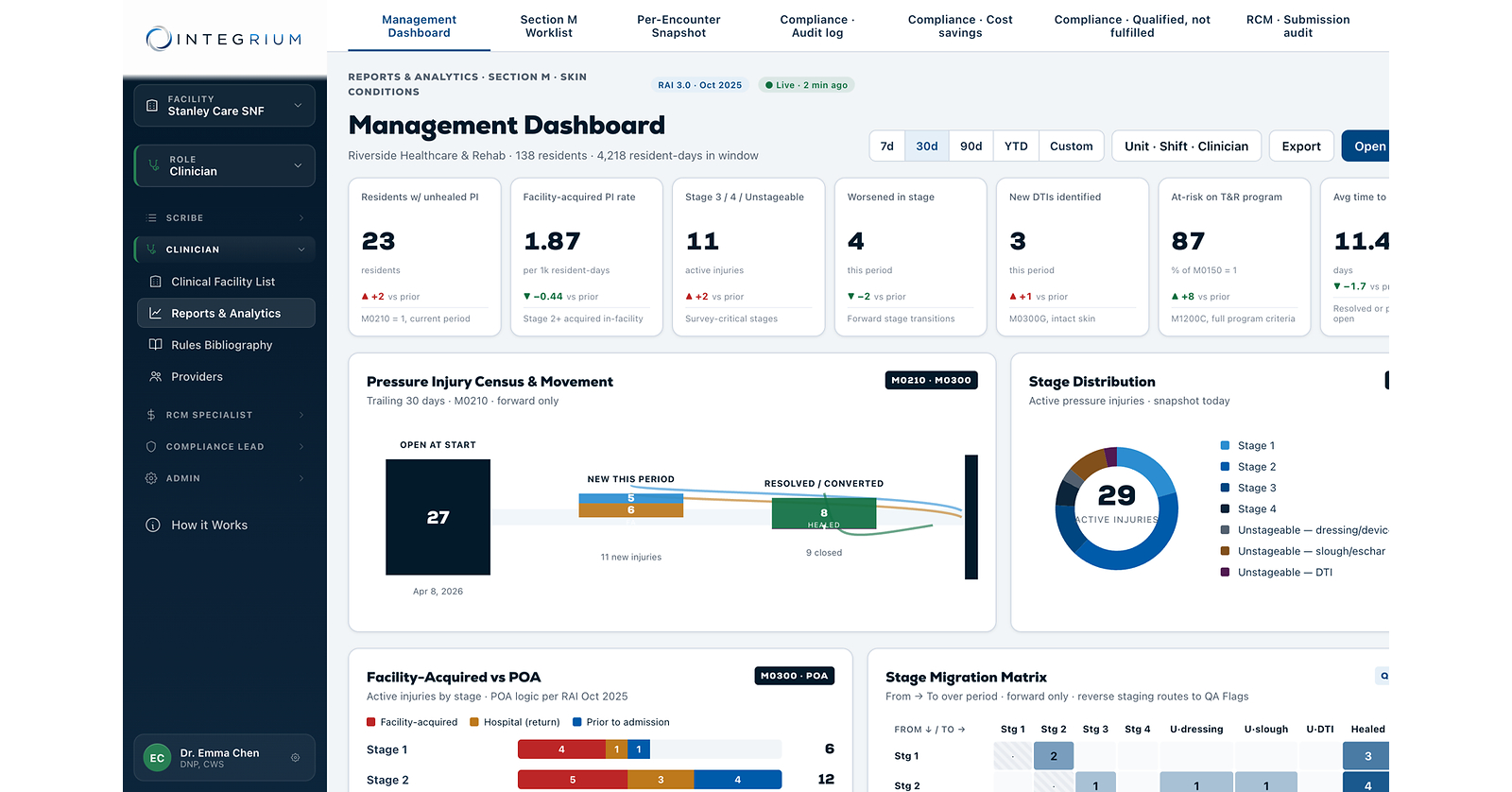The width and height of the screenshot is (1512, 792).
Task: Click the M0210 · M0300 badge
Action: coord(931,380)
